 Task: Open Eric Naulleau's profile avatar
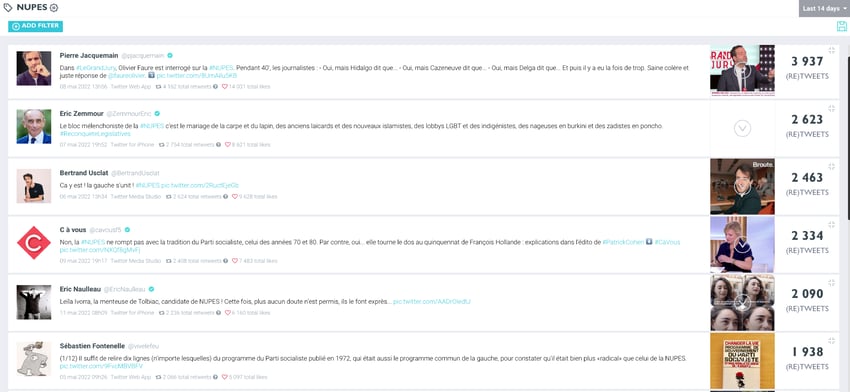pos(34,302)
